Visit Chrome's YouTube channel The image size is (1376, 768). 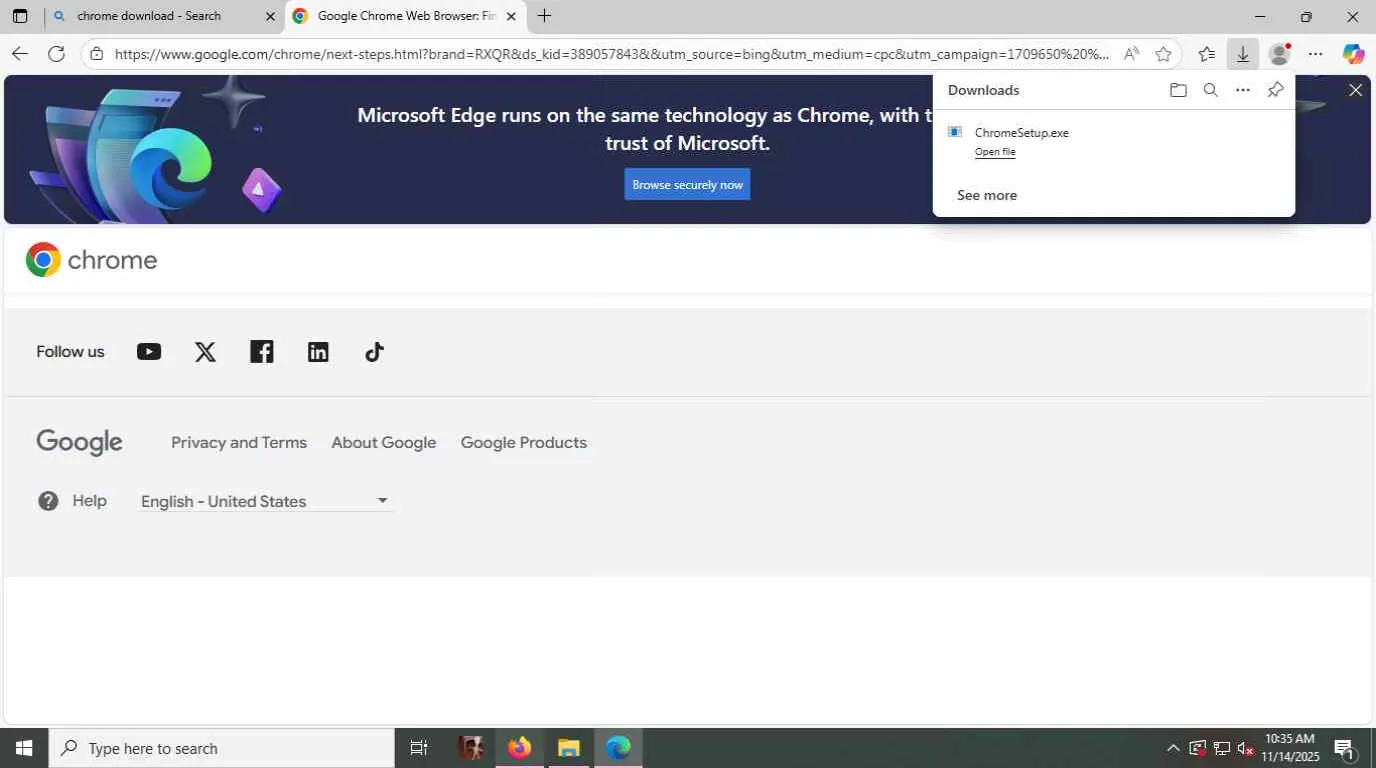[149, 352]
